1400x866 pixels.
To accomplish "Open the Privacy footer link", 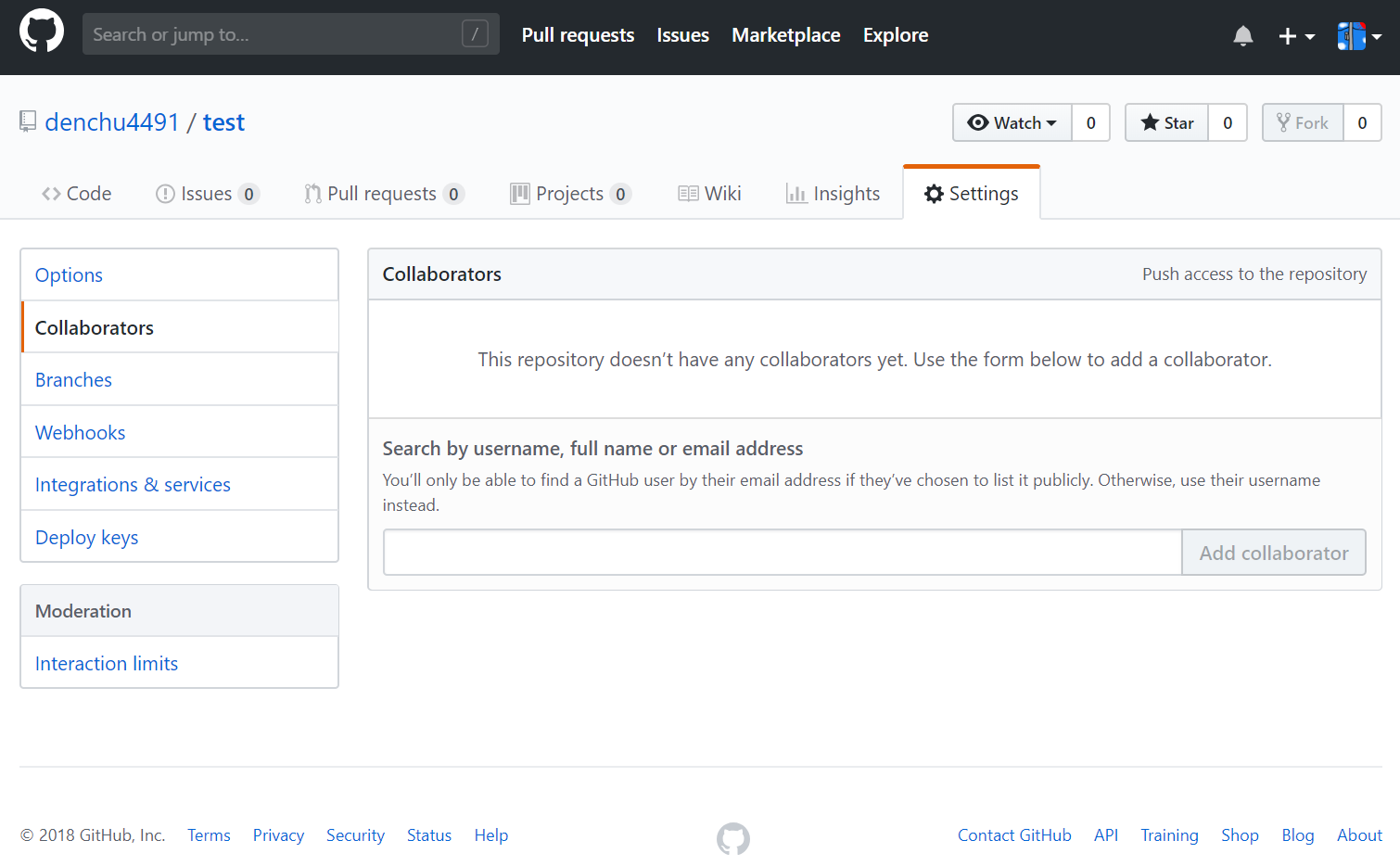I will 278,835.
